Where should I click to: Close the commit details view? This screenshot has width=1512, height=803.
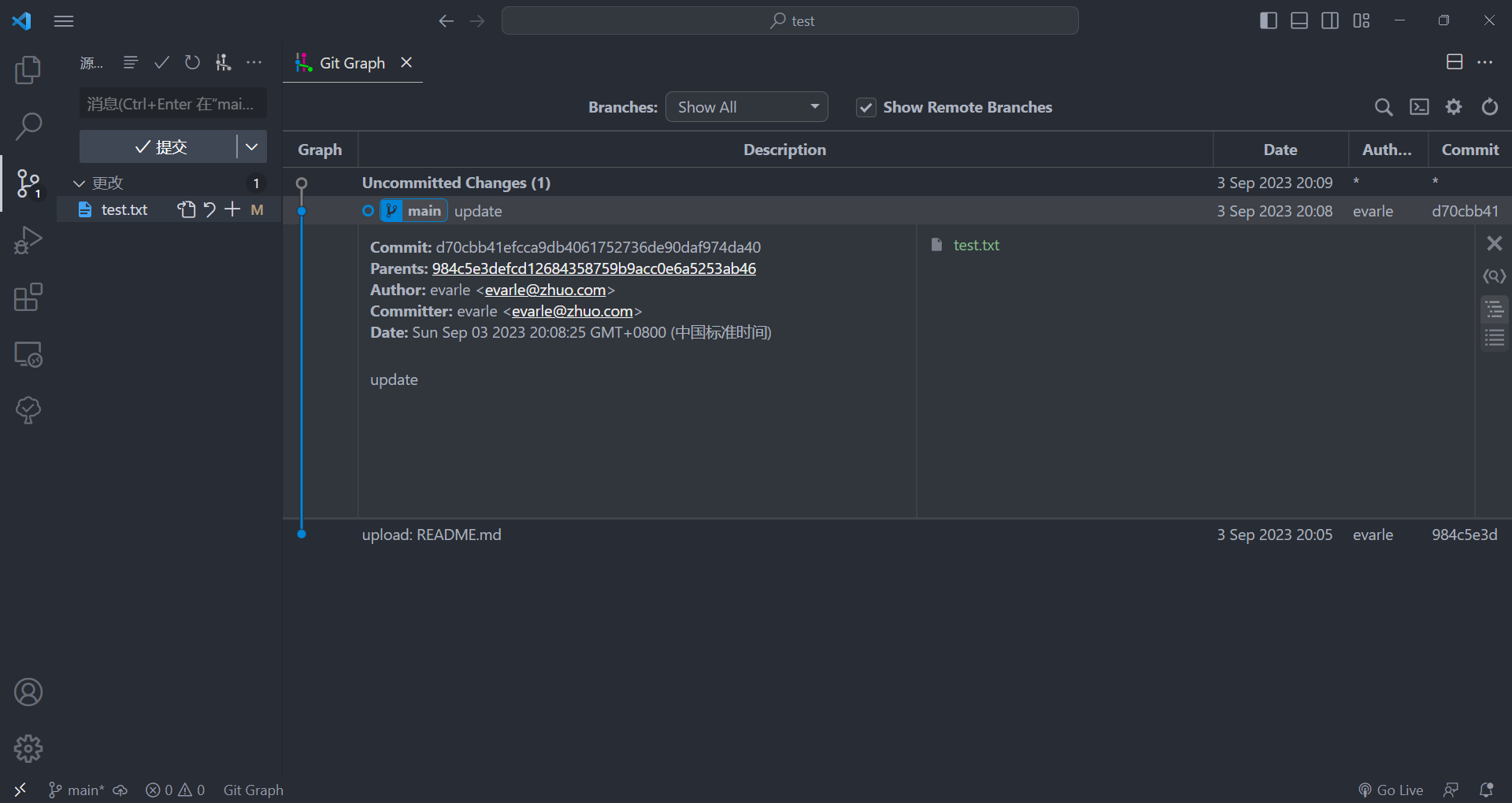1494,243
